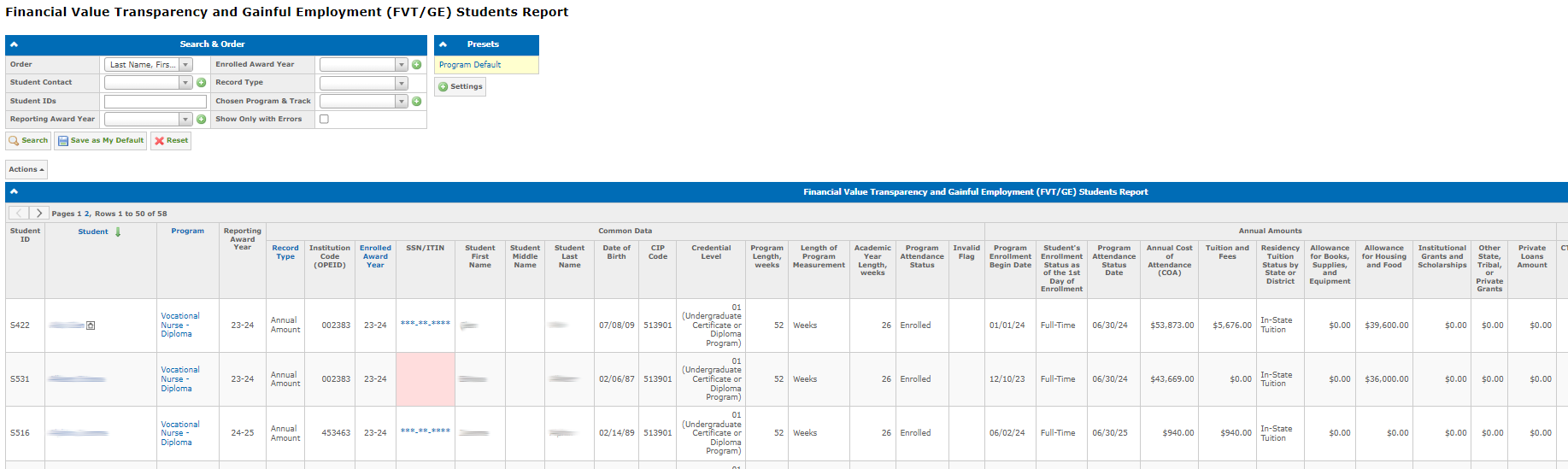Click into the Student IDs field
Screen dimensions: 1568x469
tap(156, 102)
